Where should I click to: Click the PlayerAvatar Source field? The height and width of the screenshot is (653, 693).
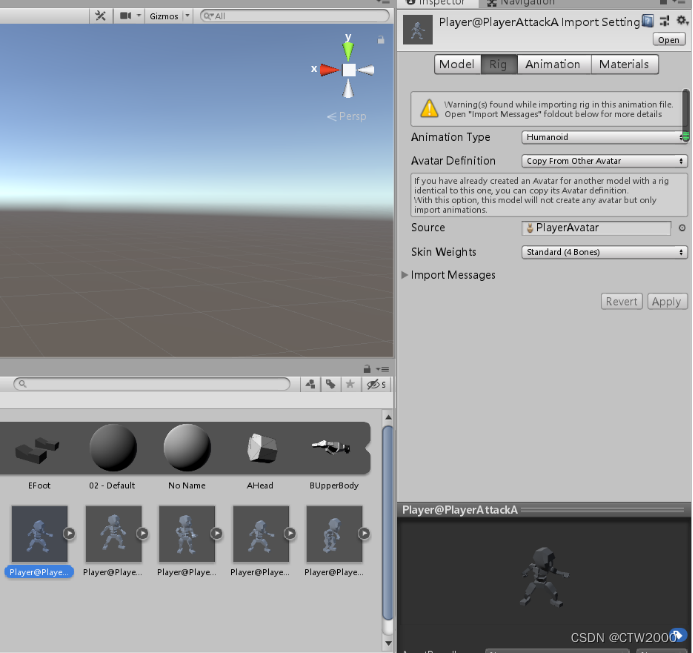(x=596, y=228)
